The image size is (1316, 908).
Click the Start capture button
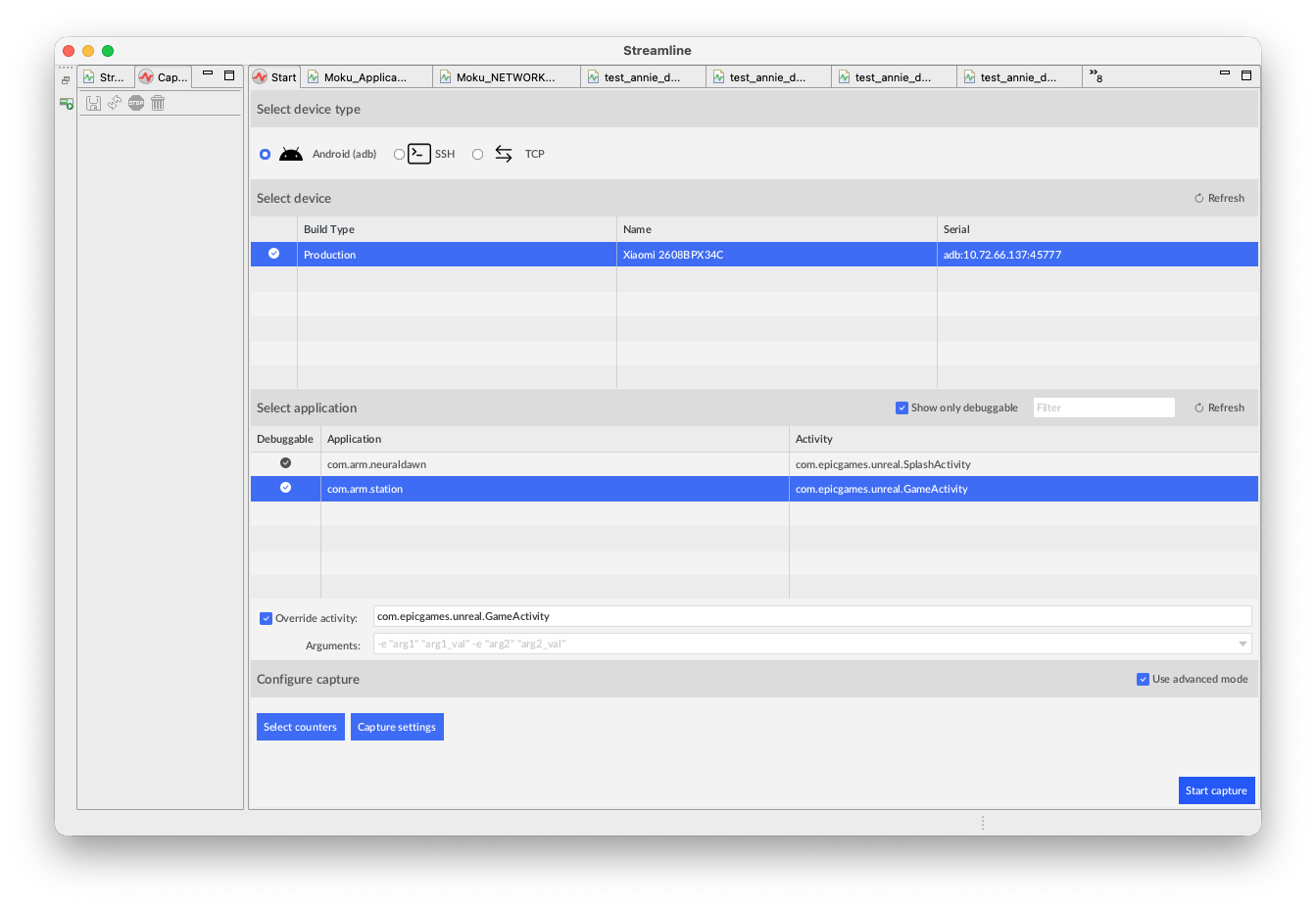click(x=1216, y=790)
